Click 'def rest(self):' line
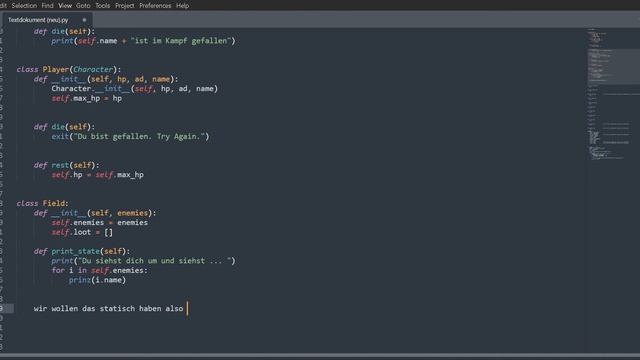The width and height of the screenshot is (640, 360). coord(67,165)
